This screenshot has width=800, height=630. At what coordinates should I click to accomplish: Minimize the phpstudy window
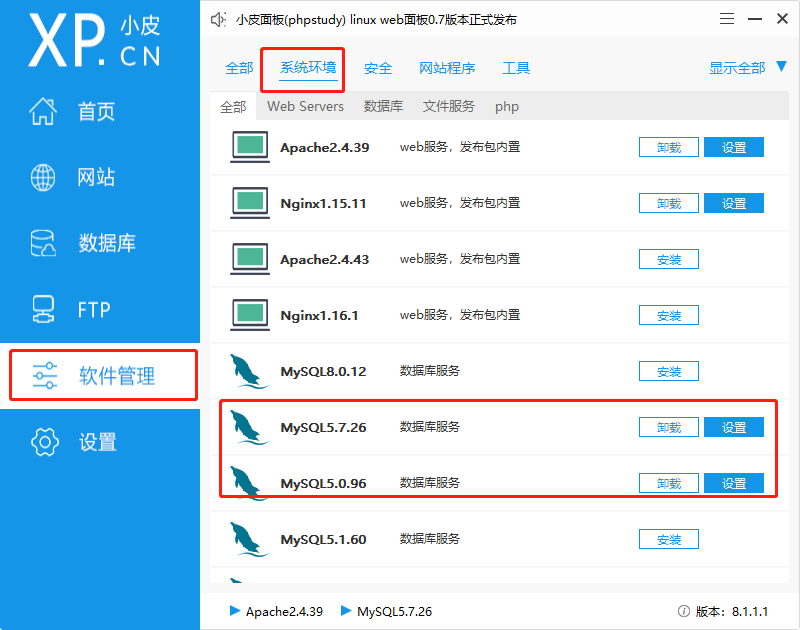[x=755, y=19]
